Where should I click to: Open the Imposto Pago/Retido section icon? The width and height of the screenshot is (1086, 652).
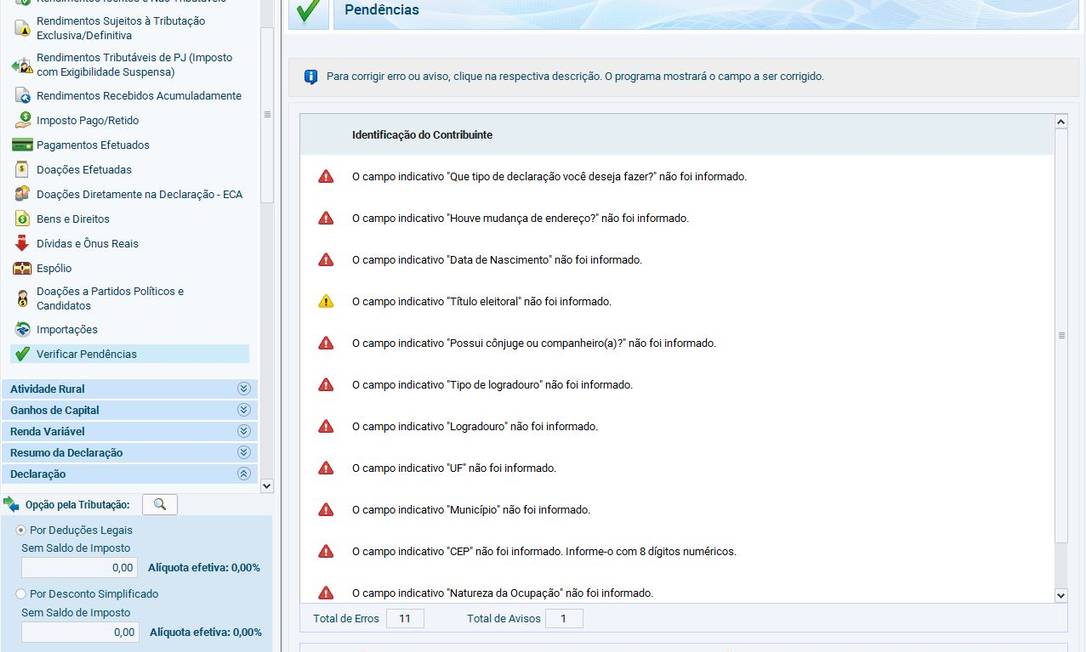(24, 119)
